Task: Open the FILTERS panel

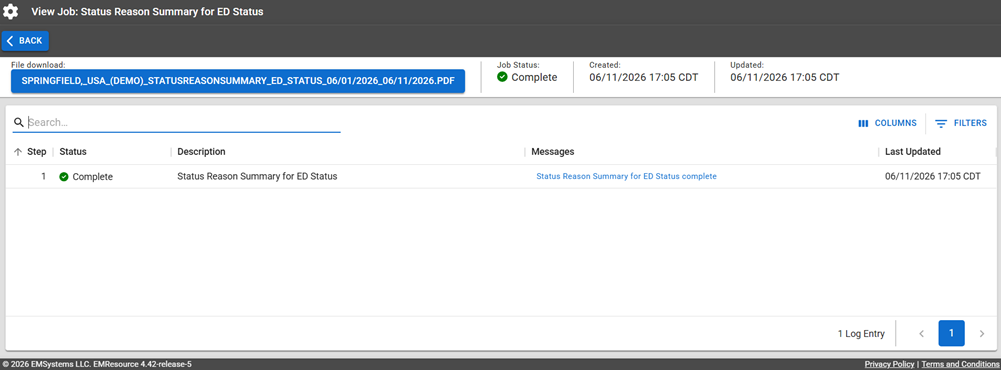Action: click(x=961, y=123)
